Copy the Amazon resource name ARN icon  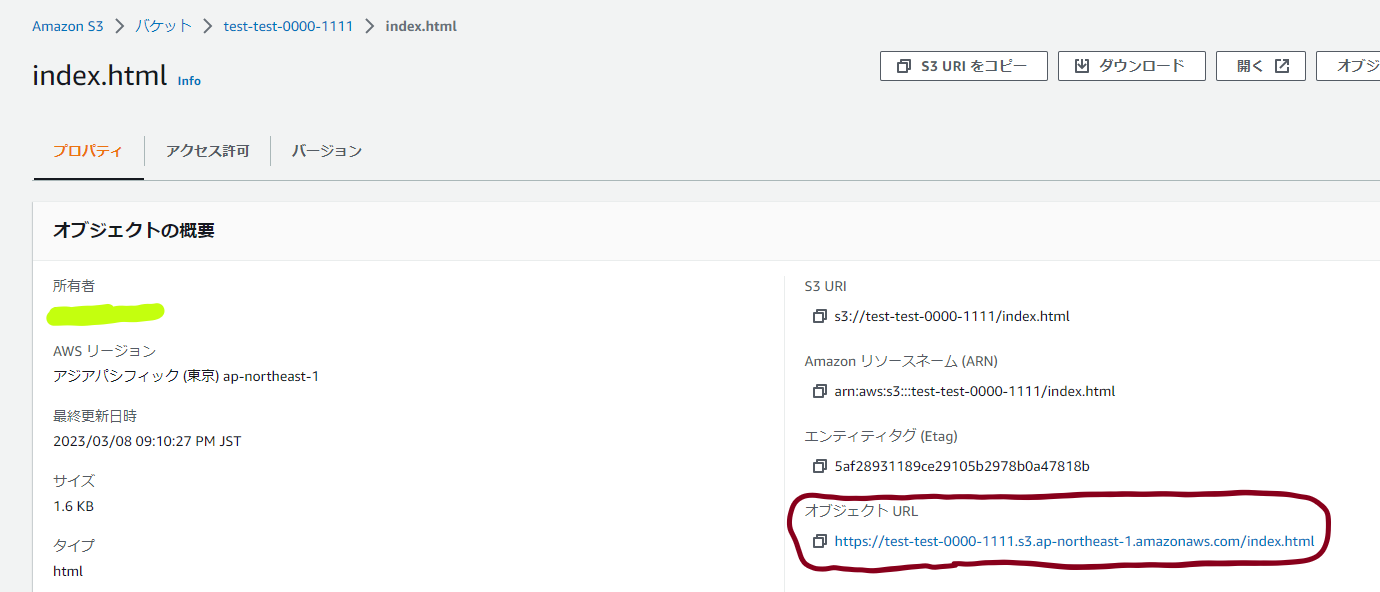(820, 391)
